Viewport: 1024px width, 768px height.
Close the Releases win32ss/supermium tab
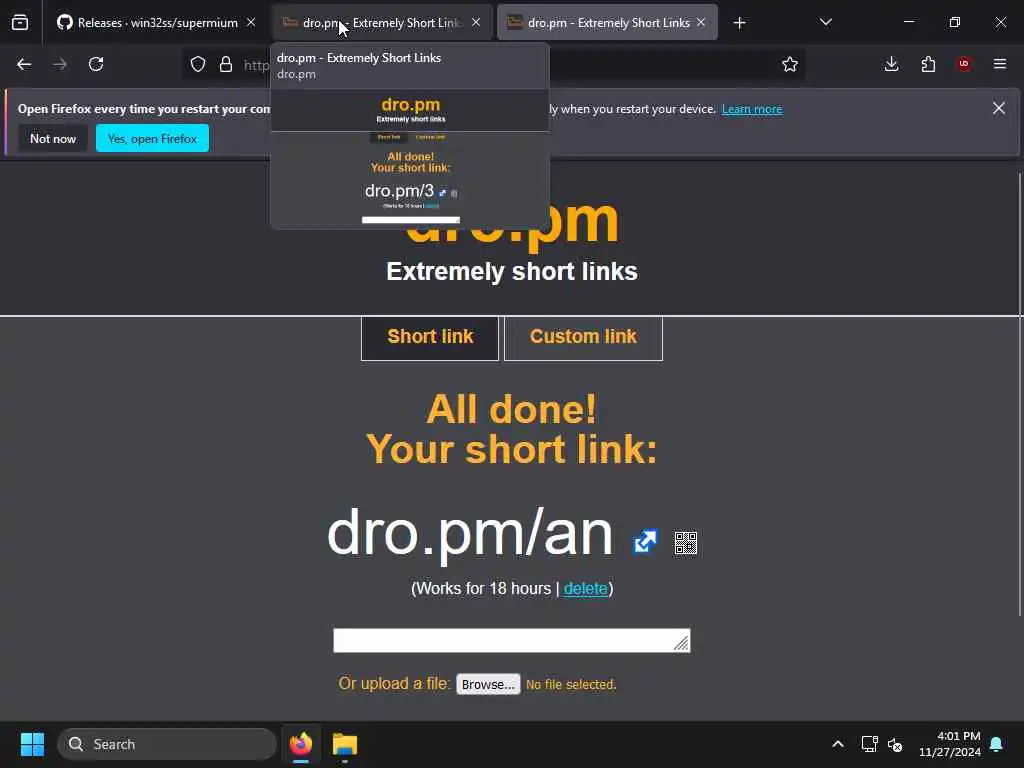pyautogui.click(x=251, y=23)
